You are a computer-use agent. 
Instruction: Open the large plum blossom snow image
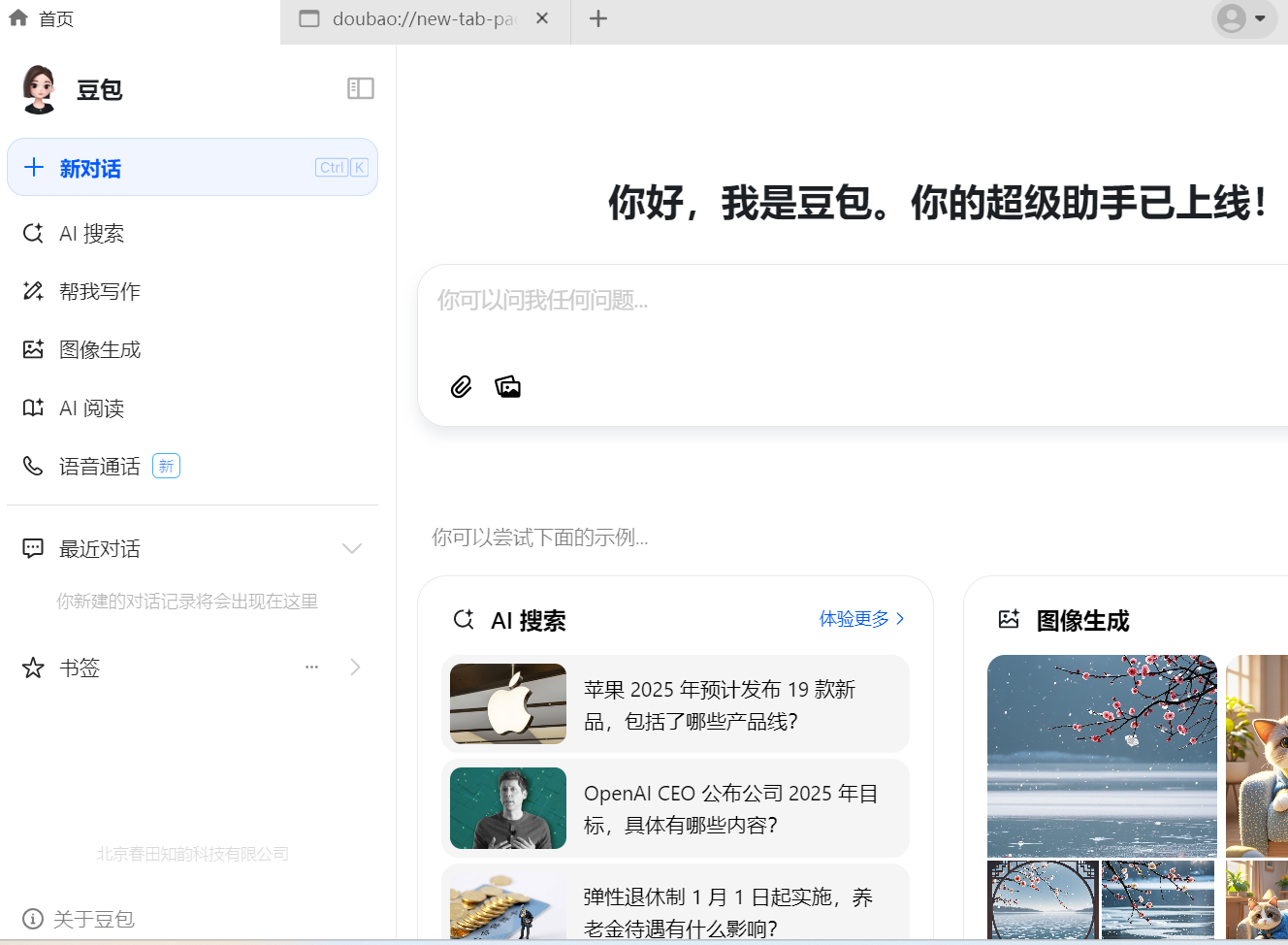click(1102, 756)
